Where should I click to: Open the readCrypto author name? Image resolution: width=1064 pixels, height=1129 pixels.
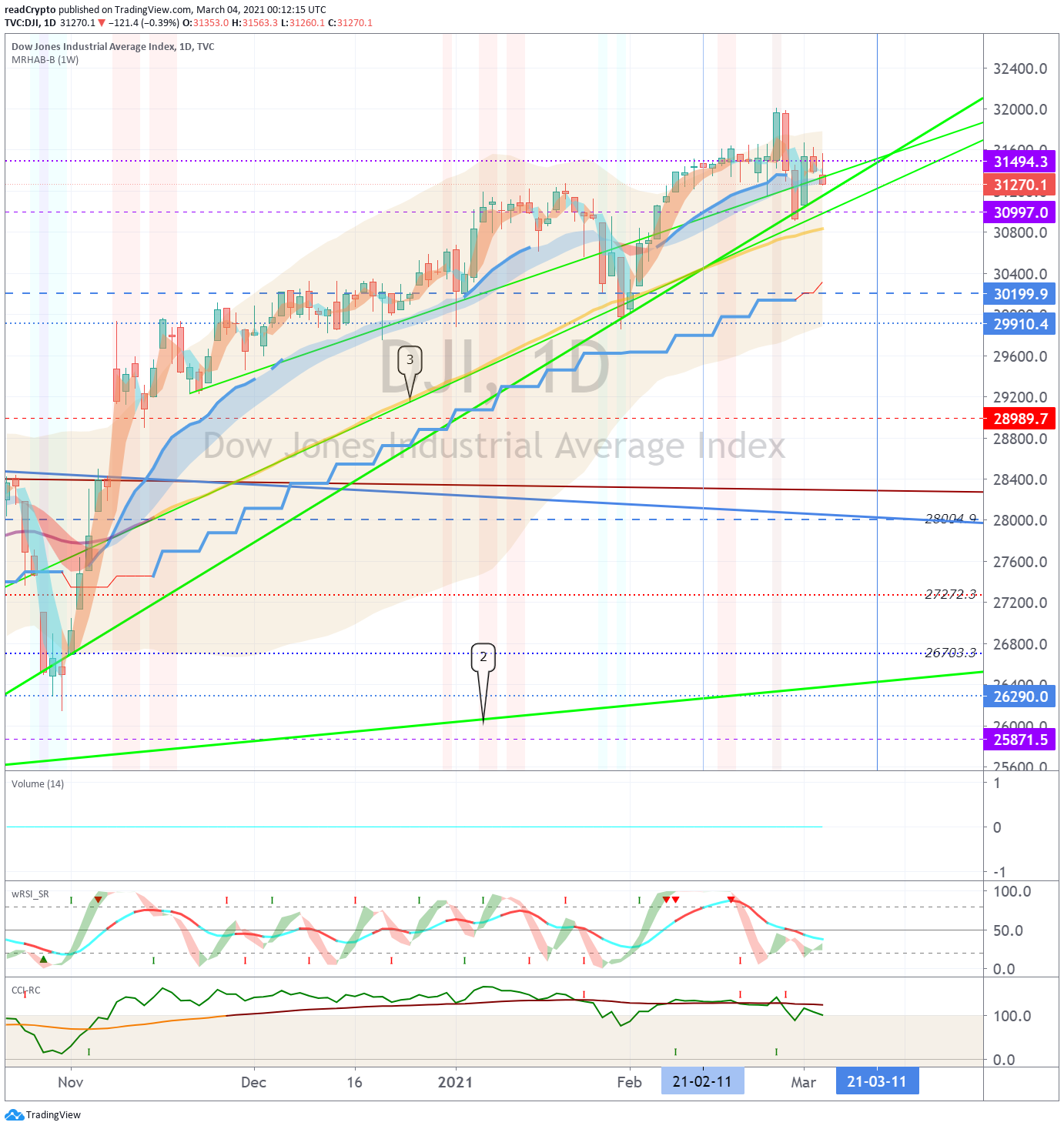(x=30, y=10)
